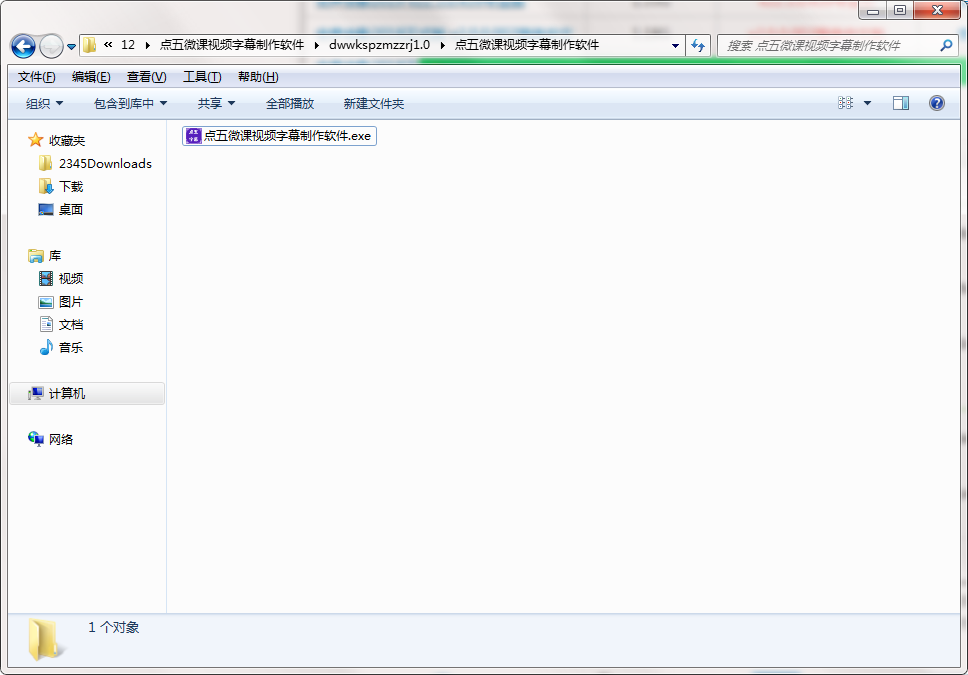This screenshot has height=675, width=968.
Task: Click the 桌面 monitor icon
Action: (46, 209)
